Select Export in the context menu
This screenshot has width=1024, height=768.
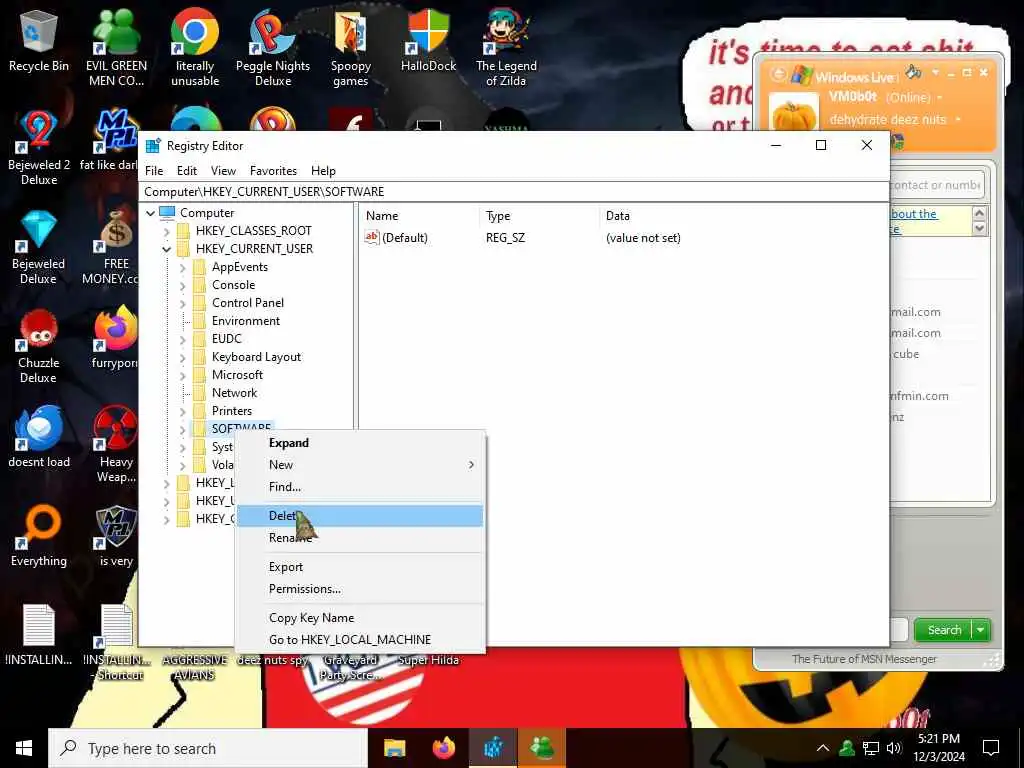coord(360,567)
